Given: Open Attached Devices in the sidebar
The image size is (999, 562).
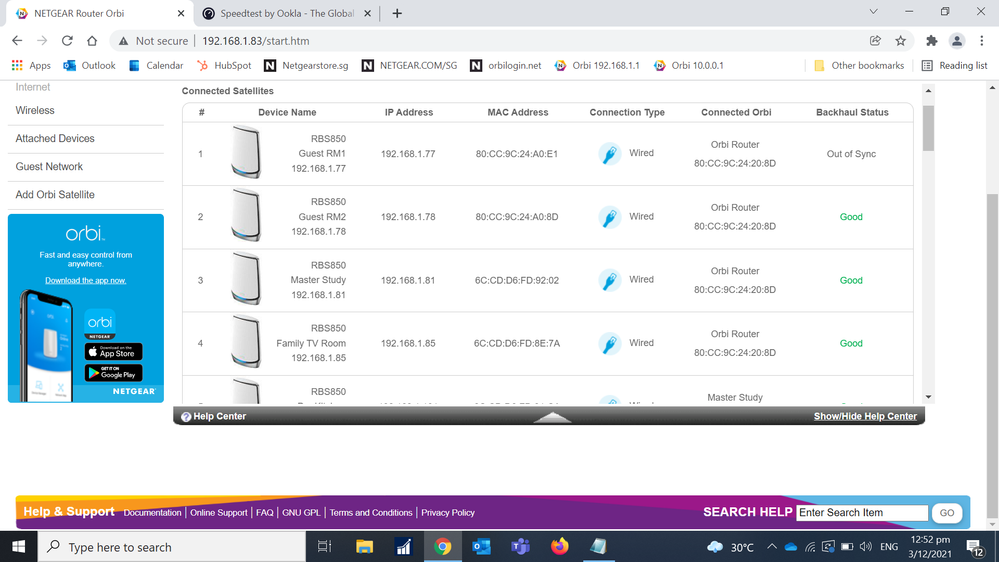Looking at the screenshot, I should point(55,139).
